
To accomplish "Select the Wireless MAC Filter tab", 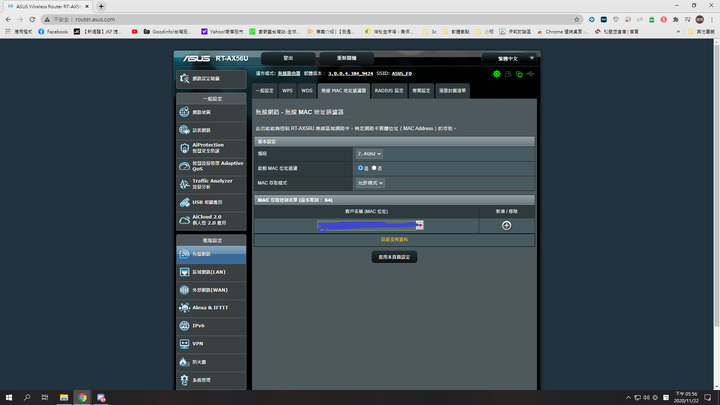I will [343, 91].
